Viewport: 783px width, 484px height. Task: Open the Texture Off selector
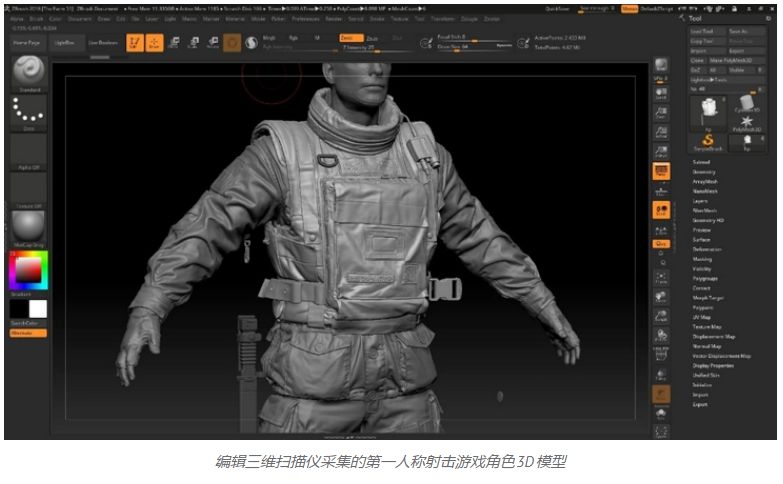(29, 191)
